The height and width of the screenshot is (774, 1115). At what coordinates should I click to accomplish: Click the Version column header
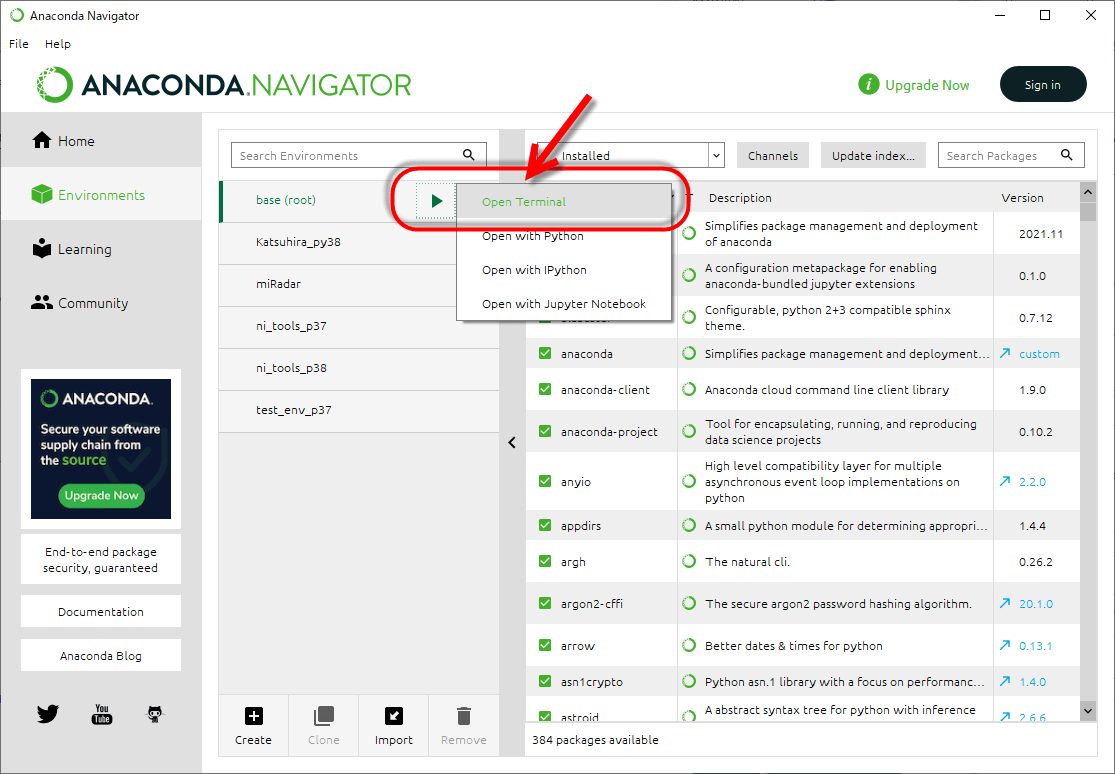point(1022,198)
